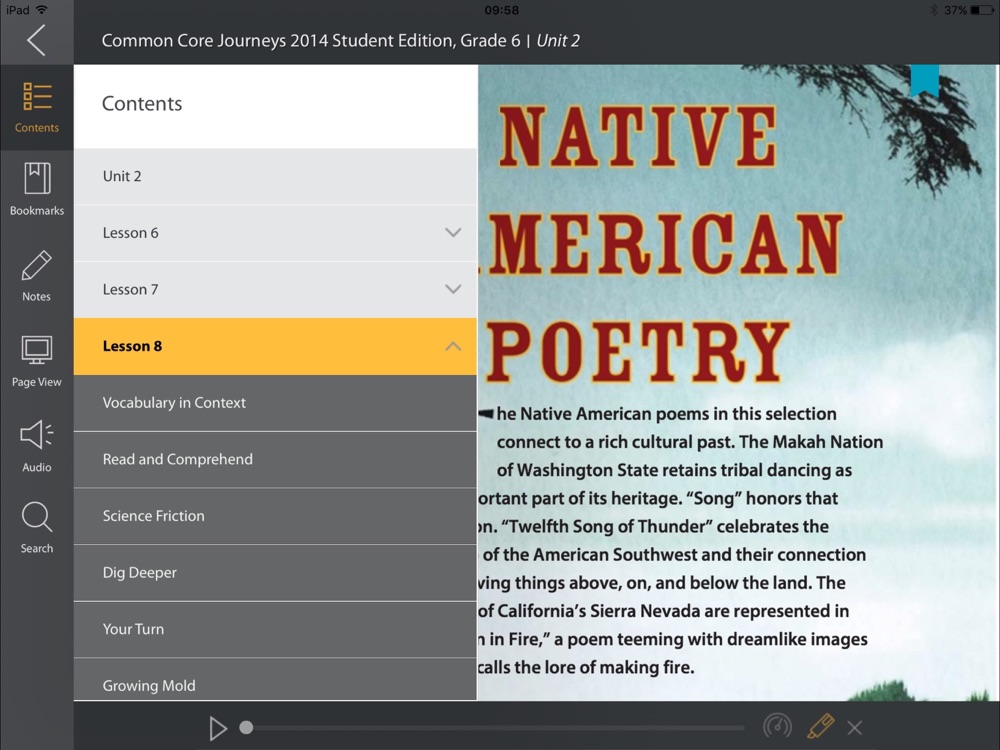Open the Notes panel
Image resolution: width=1000 pixels, height=750 pixels.
[37, 275]
